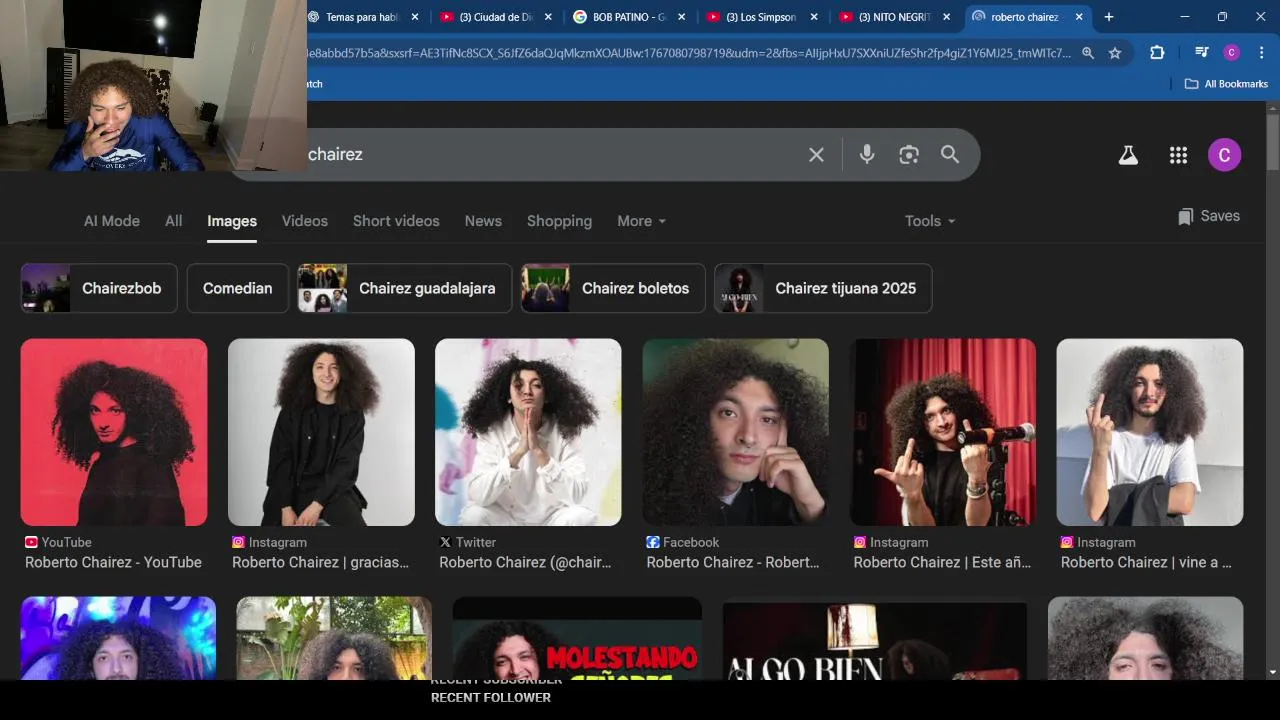Open Roberto Chairez - Robert Facebook link

point(733,562)
